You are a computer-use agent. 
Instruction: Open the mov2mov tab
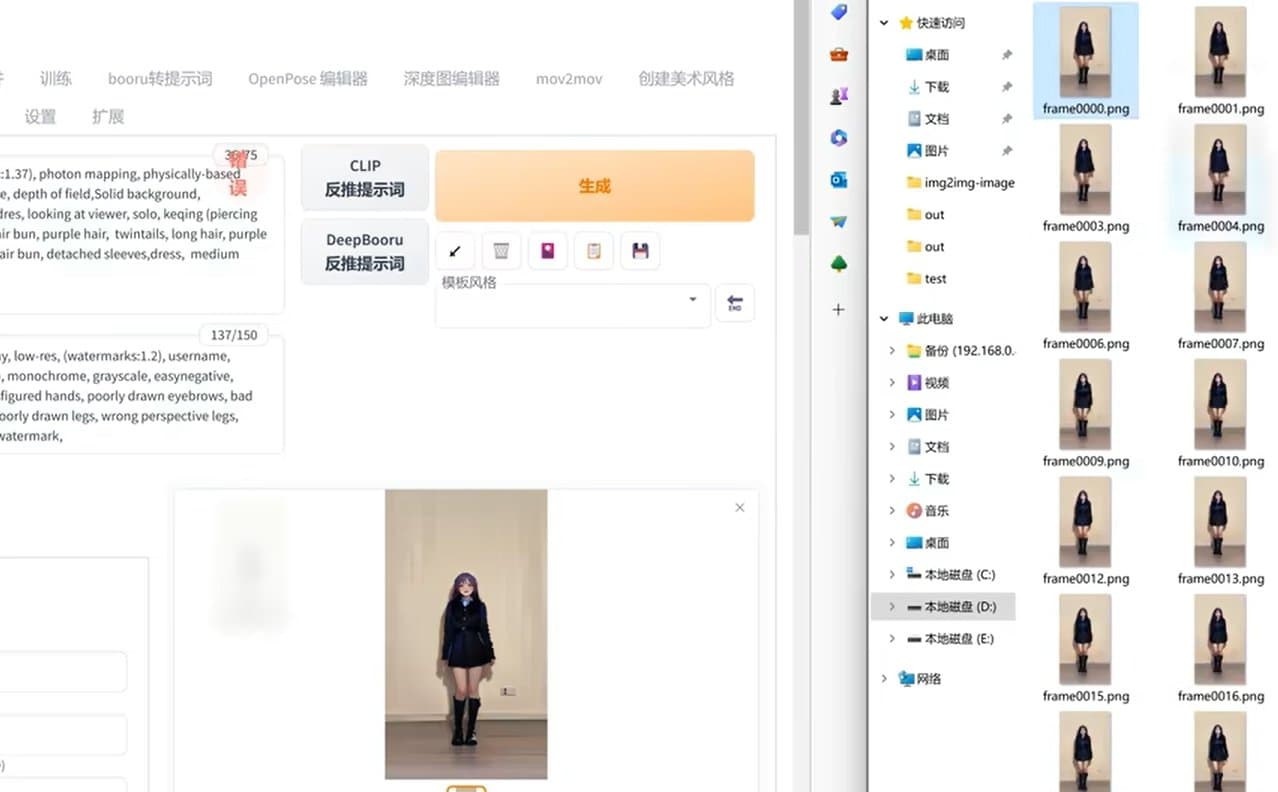568,78
